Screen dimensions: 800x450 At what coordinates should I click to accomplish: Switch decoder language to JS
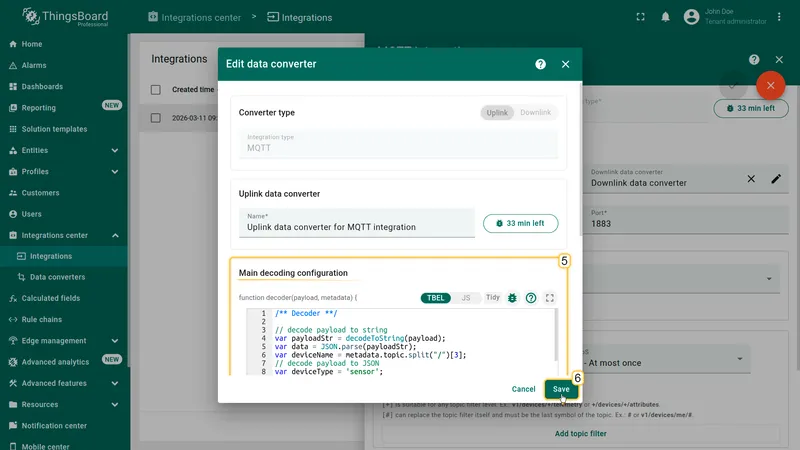pos(465,298)
